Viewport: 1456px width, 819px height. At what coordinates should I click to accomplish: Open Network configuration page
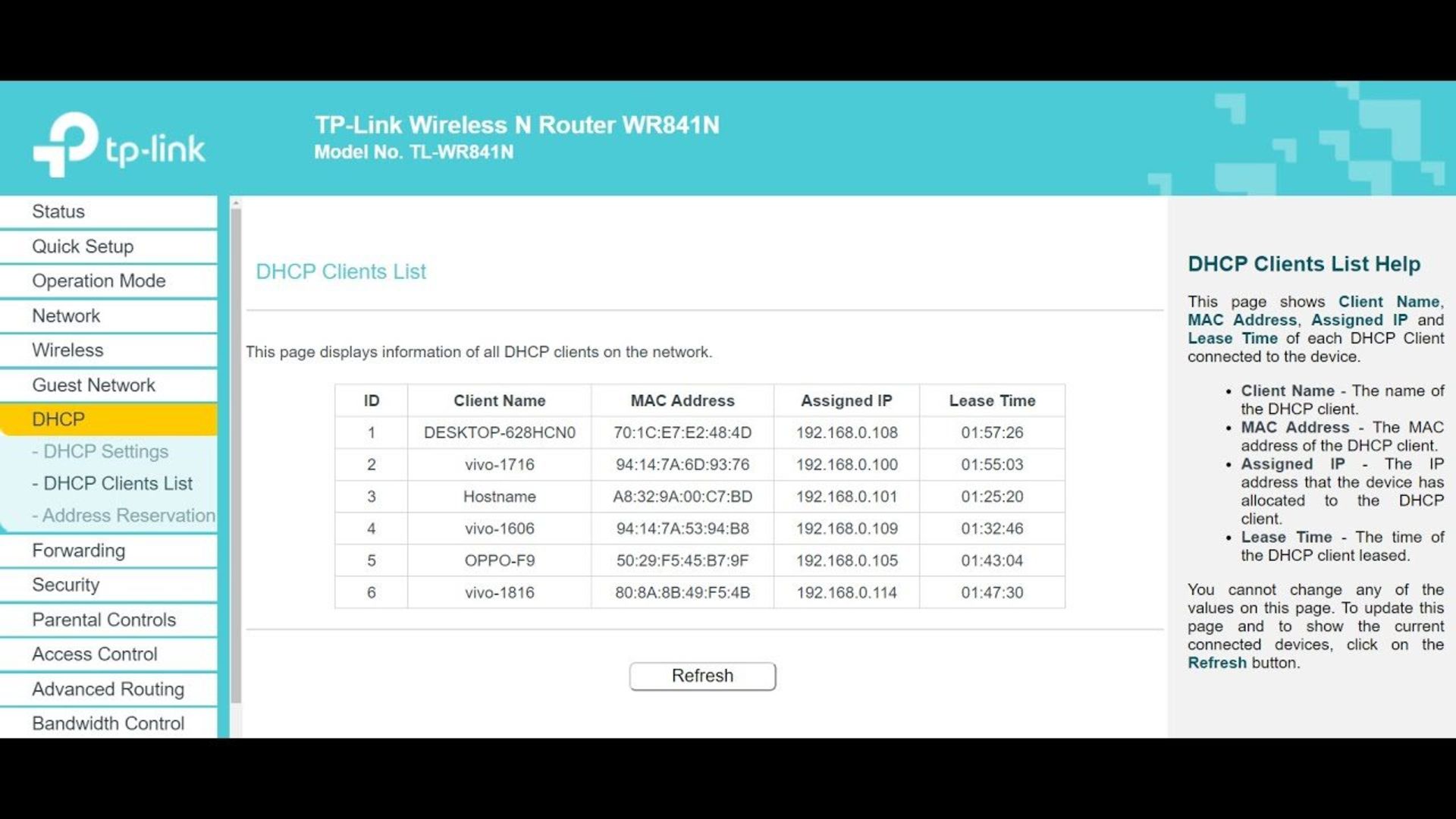(x=65, y=315)
